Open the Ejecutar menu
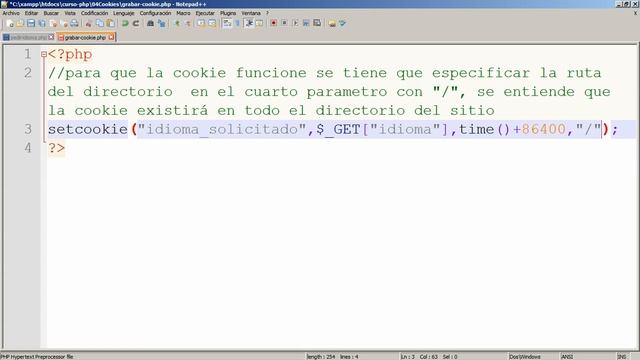The image size is (640, 360). coord(205,13)
